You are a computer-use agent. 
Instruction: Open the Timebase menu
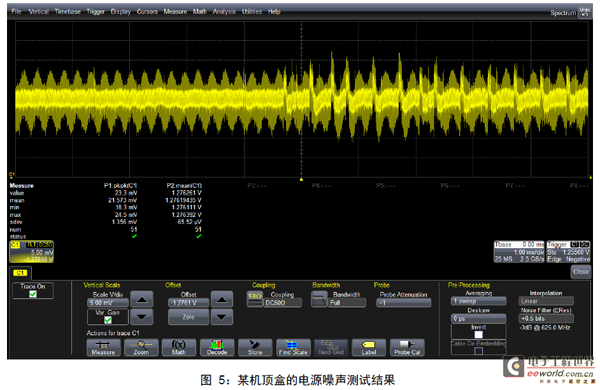68,11
